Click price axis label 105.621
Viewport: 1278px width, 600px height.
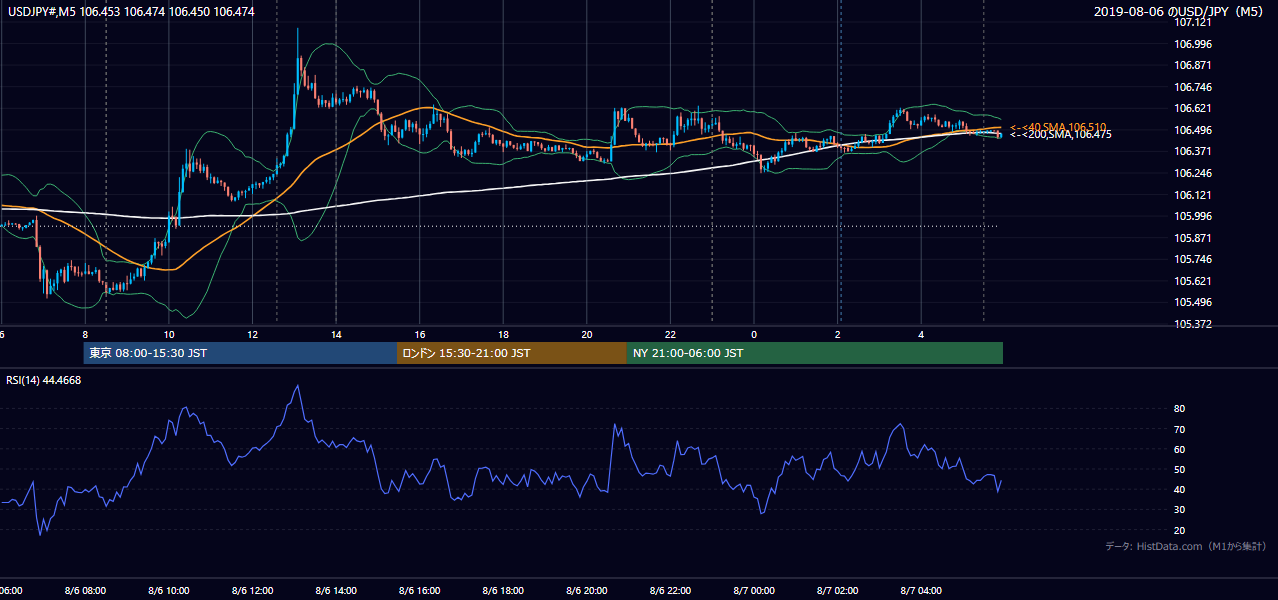1194,281
